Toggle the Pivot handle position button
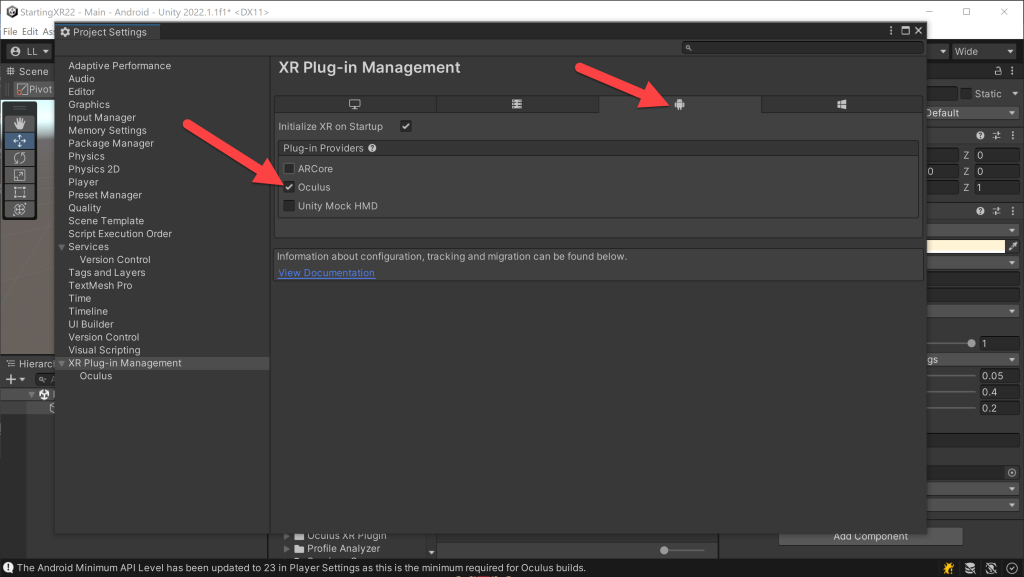The height and width of the screenshot is (577, 1024). 34,89
